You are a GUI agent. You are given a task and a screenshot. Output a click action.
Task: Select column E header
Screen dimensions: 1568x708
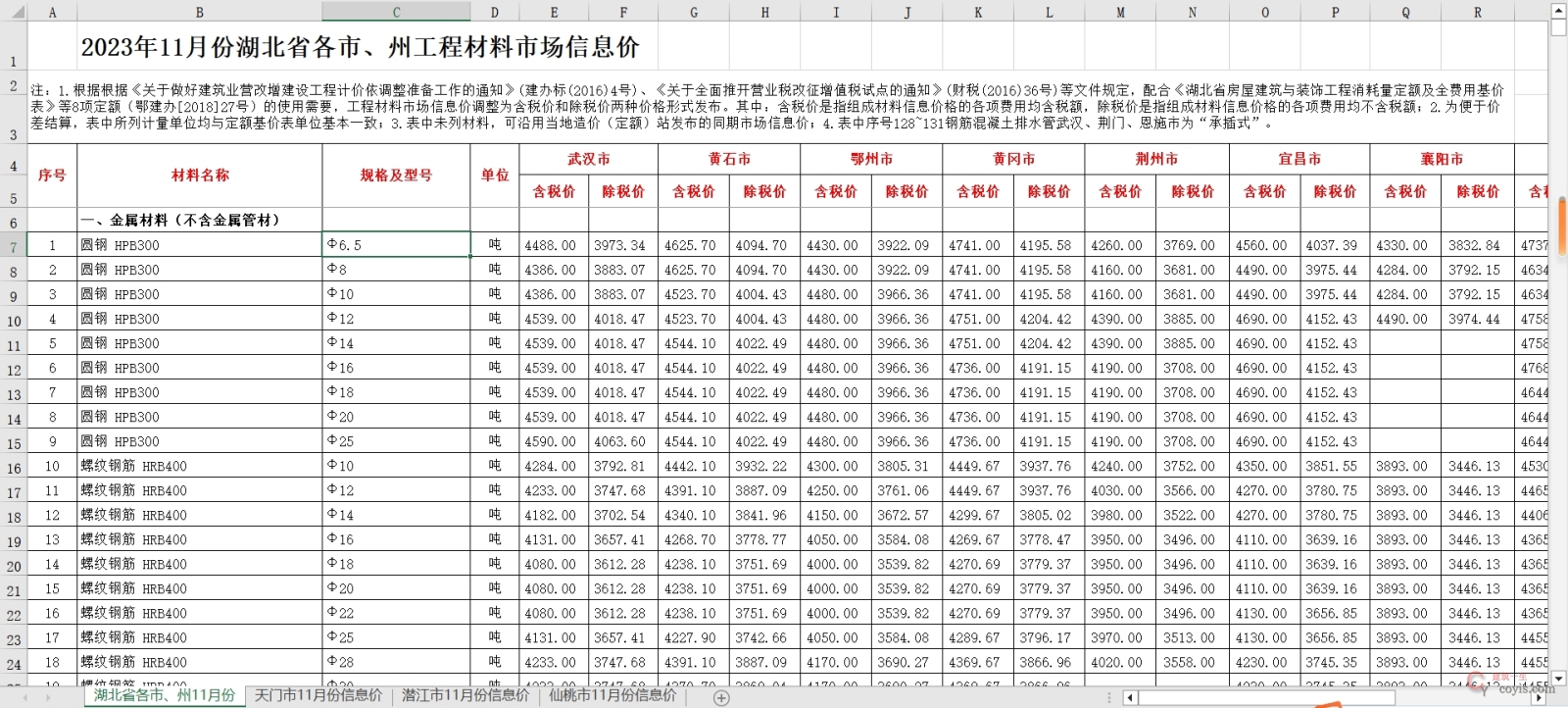pyautogui.click(x=554, y=12)
